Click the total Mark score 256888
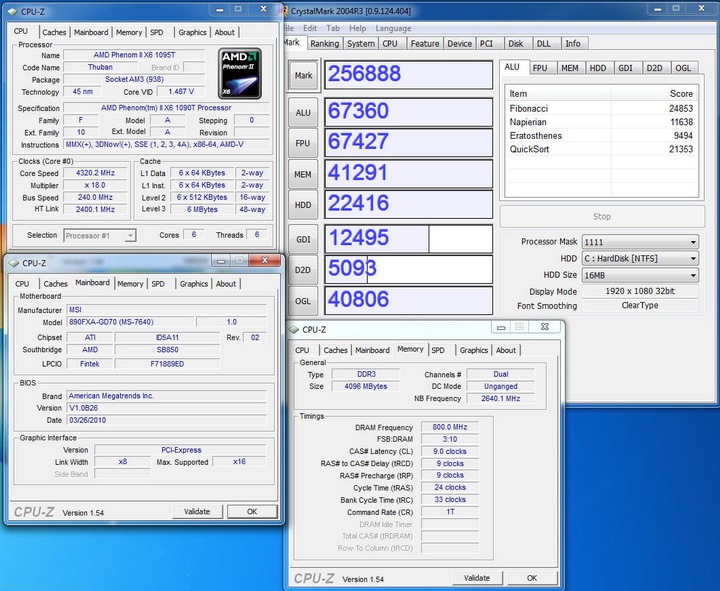 [x=409, y=74]
